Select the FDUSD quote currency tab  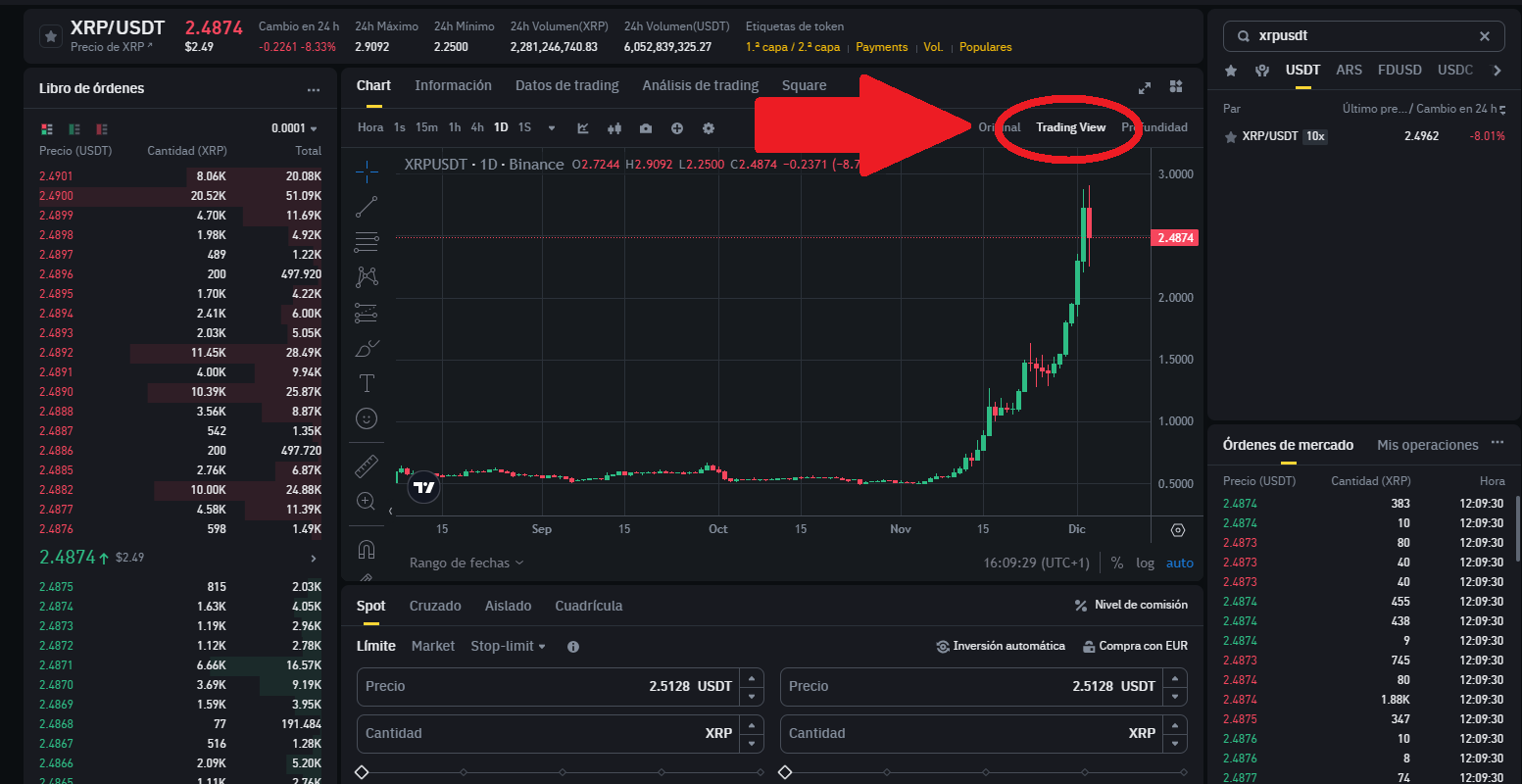coord(1399,70)
